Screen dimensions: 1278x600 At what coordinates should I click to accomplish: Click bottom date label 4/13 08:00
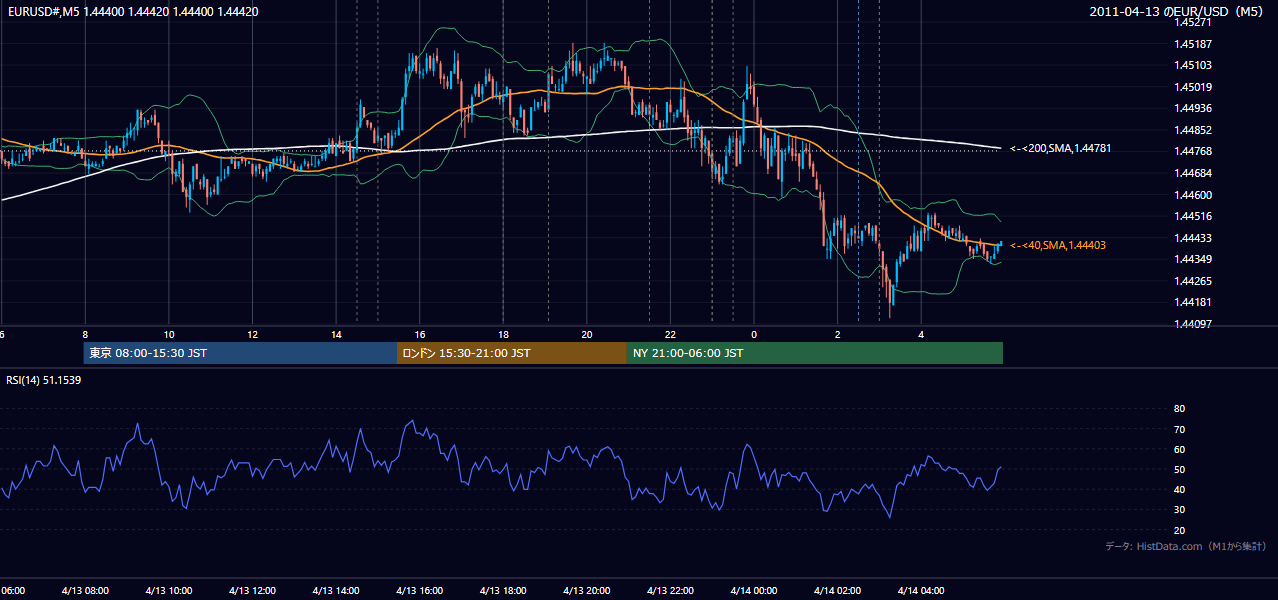point(84,591)
